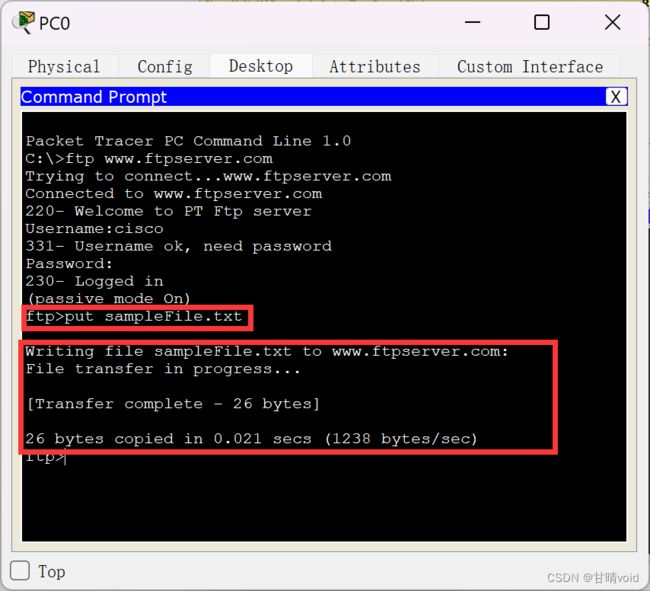Click 'Trying to connect...www.ftpserver.com' line
This screenshot has width=650, height=591.
(x=208, y=177)
